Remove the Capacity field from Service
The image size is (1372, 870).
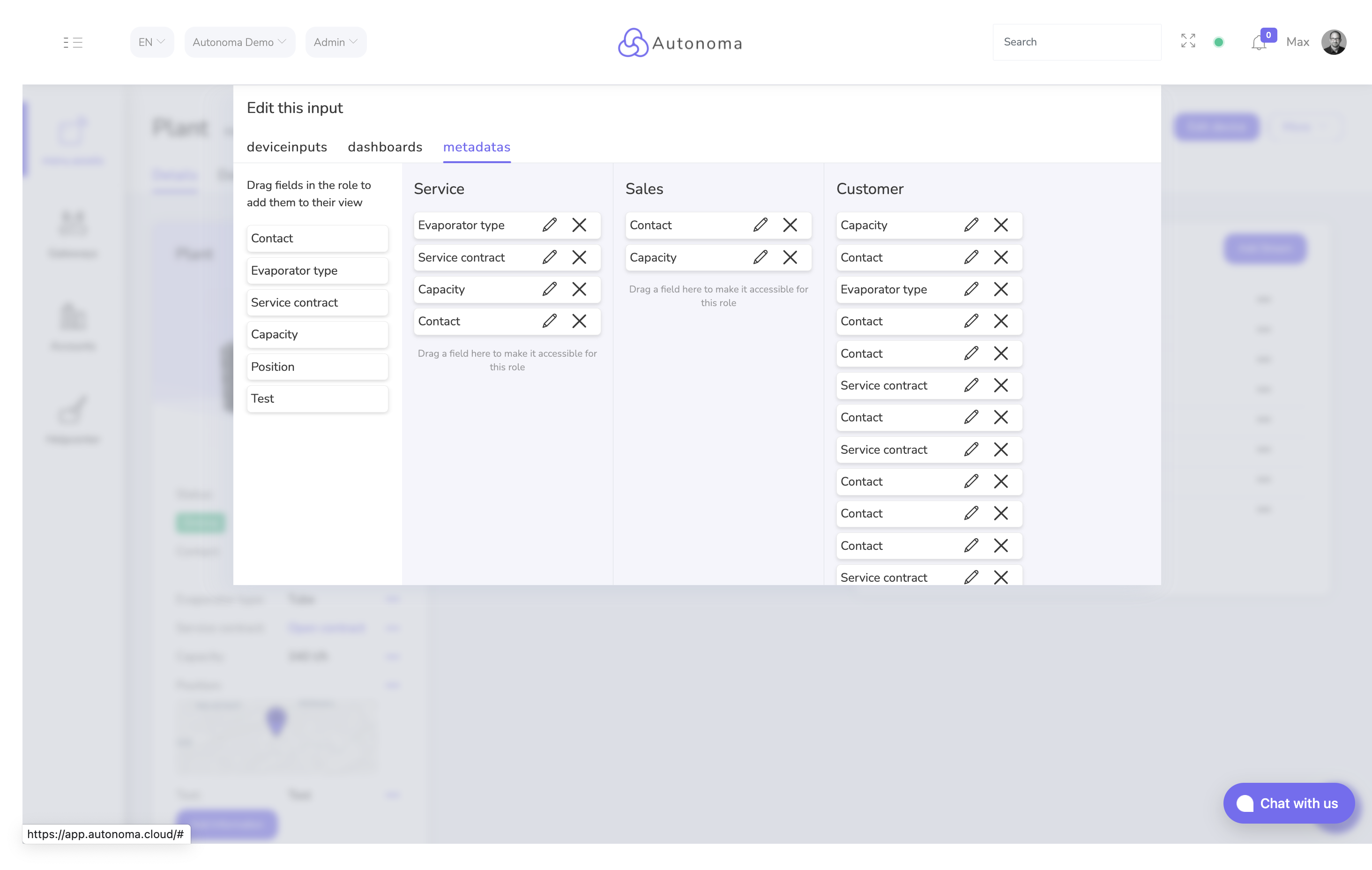coord(580,289)
